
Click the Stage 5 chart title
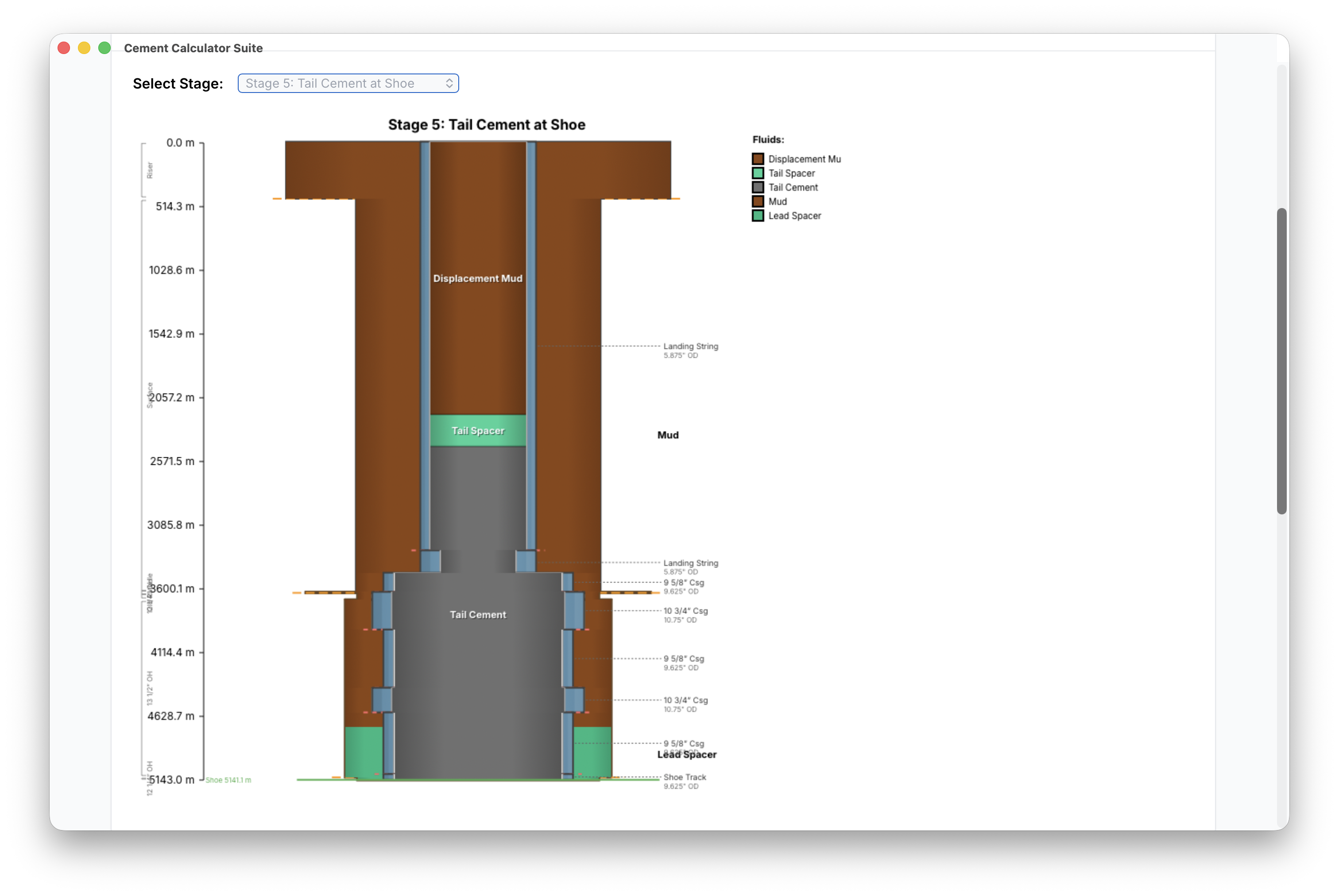(486, 124)
